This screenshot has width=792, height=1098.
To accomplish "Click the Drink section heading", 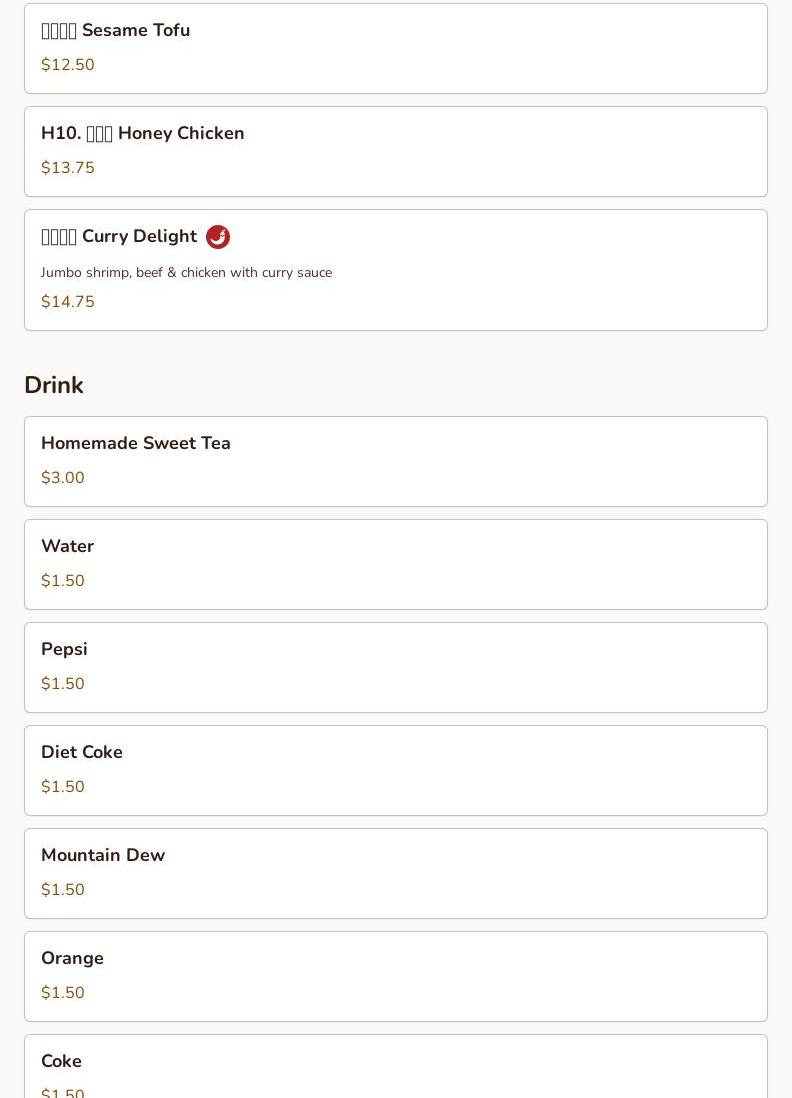I will pos(54,385).
